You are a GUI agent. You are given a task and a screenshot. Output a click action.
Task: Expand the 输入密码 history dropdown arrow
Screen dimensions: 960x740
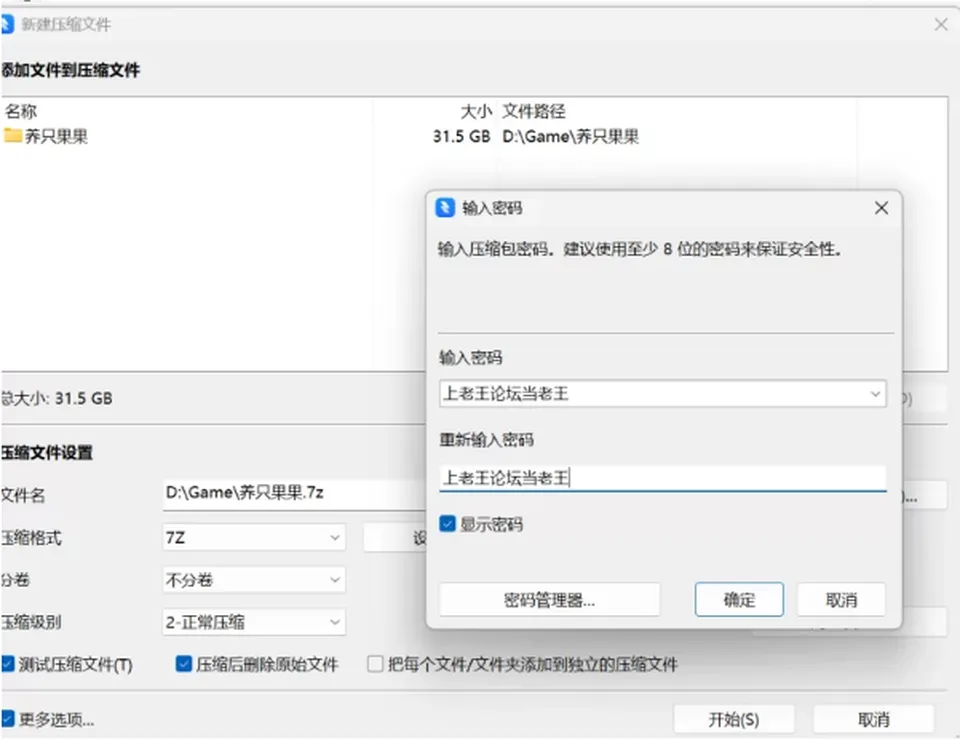(875, 394)
